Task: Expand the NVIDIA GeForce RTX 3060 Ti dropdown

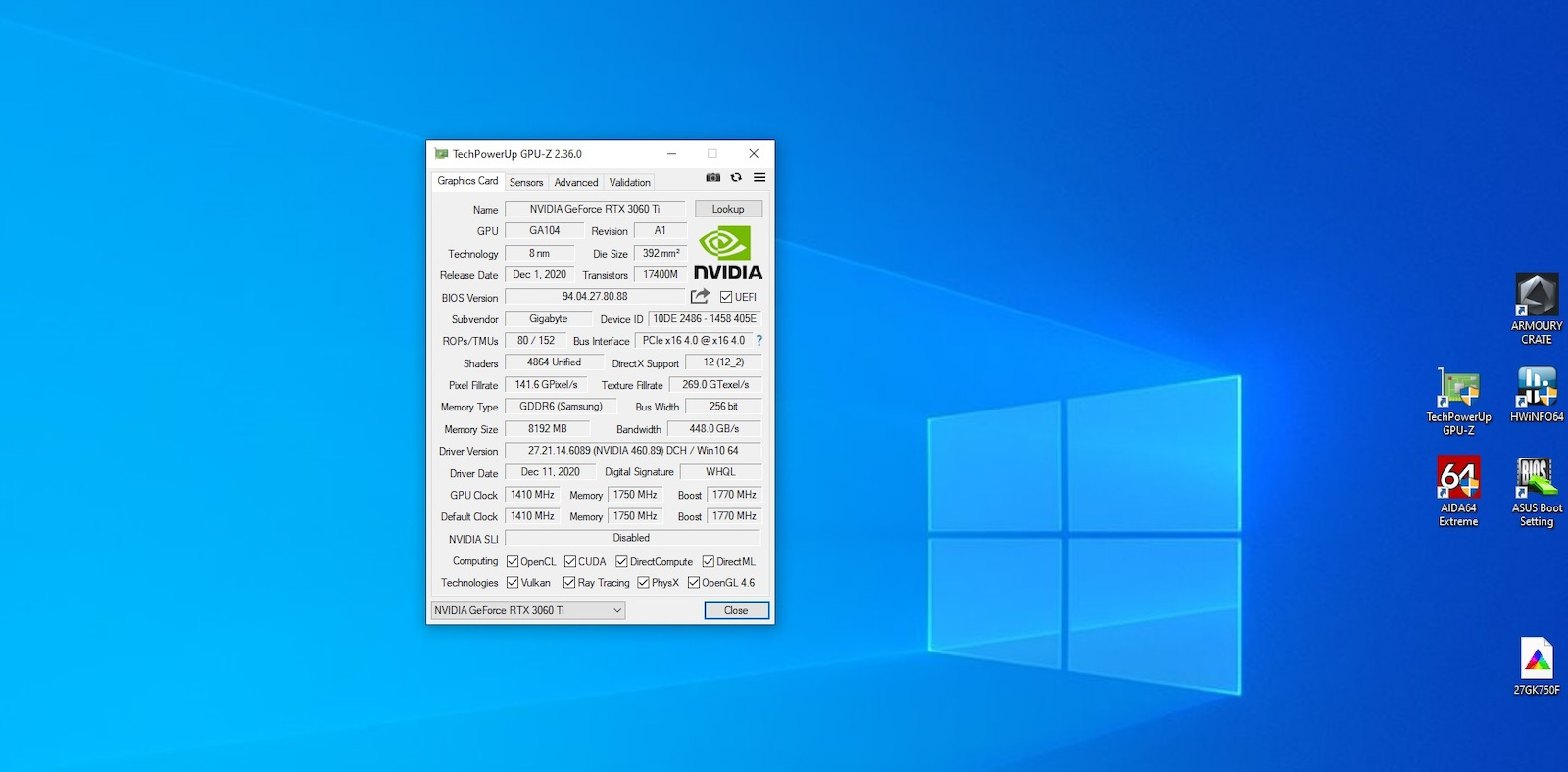Action: coord(528,610)
